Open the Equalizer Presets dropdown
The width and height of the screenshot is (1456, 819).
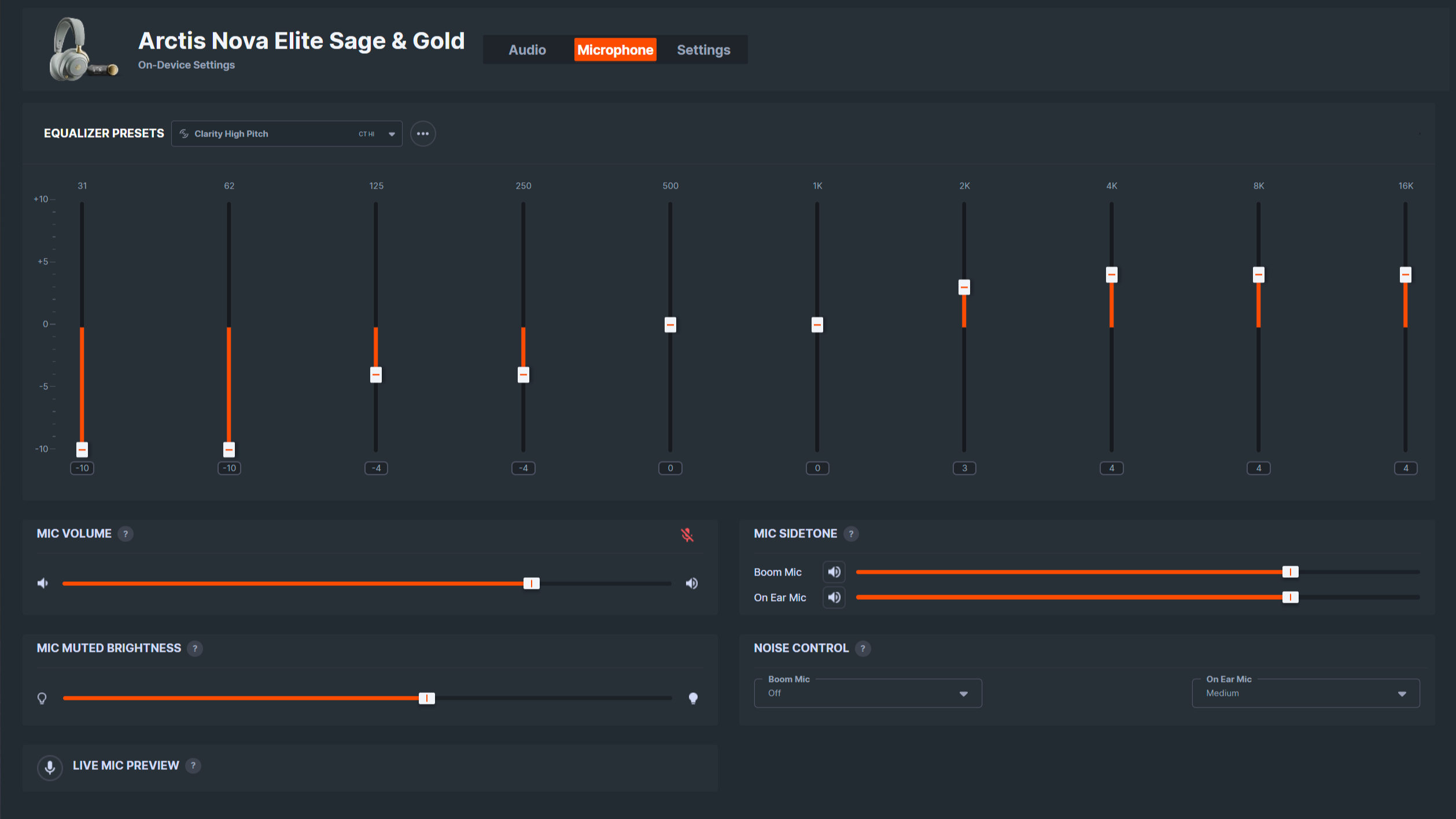point(287,134)
